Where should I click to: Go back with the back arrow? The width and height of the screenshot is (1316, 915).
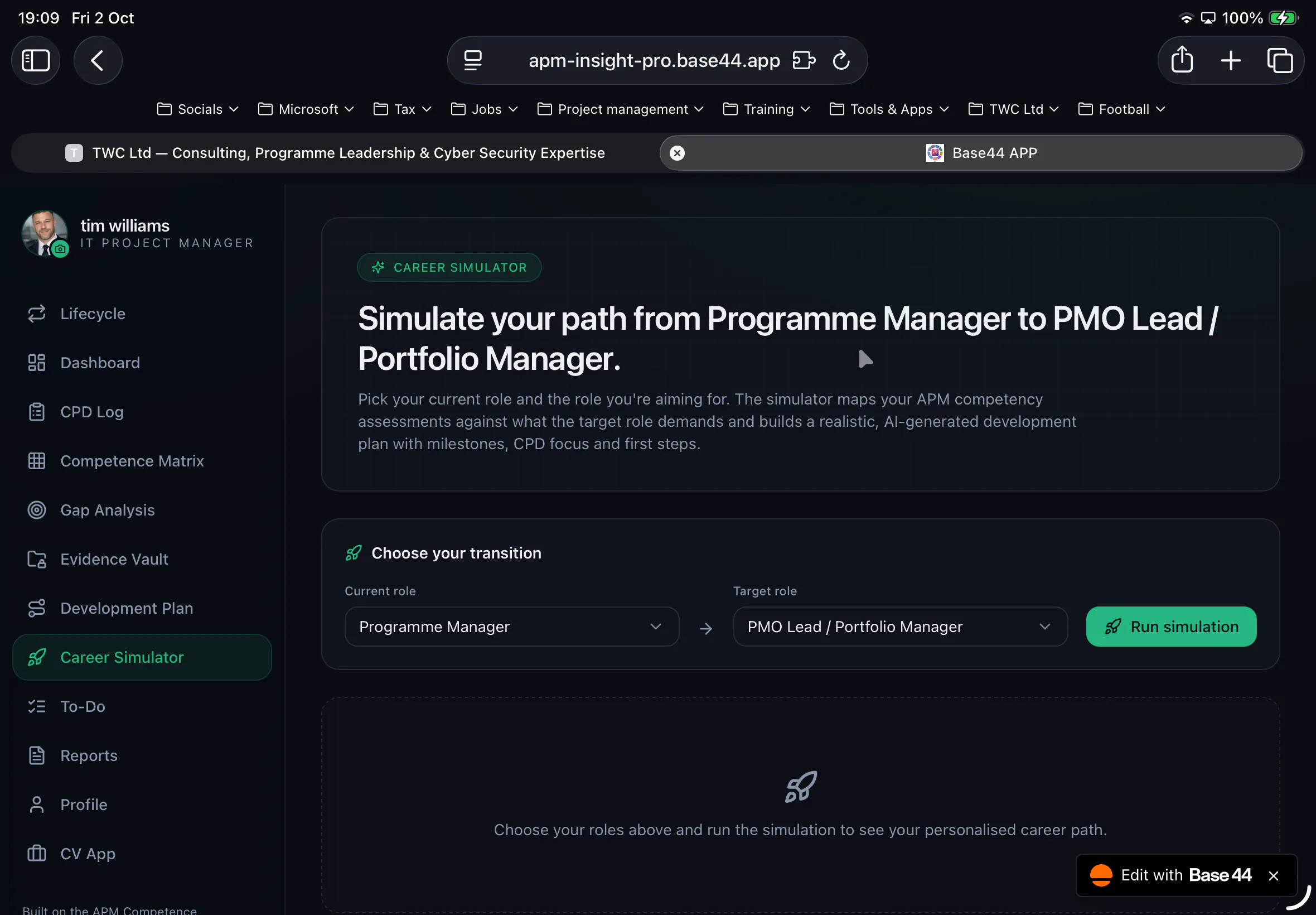[98, 60]
